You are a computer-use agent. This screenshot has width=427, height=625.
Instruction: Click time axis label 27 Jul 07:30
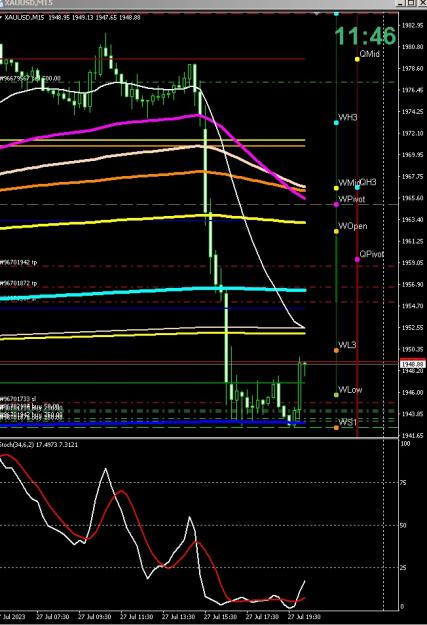pos(53,617)
